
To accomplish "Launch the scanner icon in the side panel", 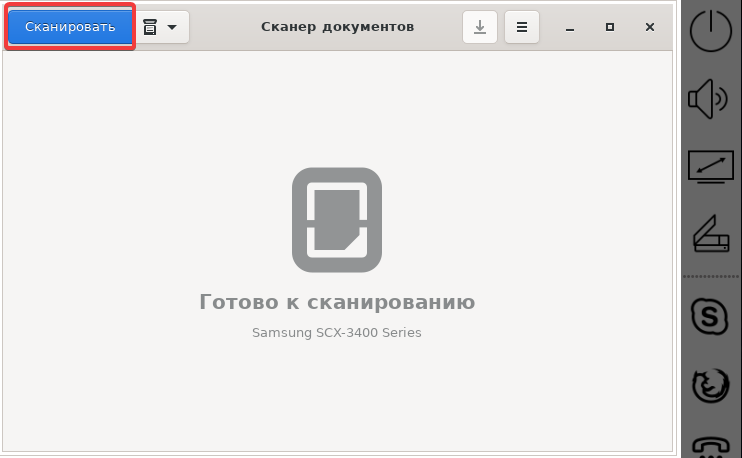I will point(711,234).
